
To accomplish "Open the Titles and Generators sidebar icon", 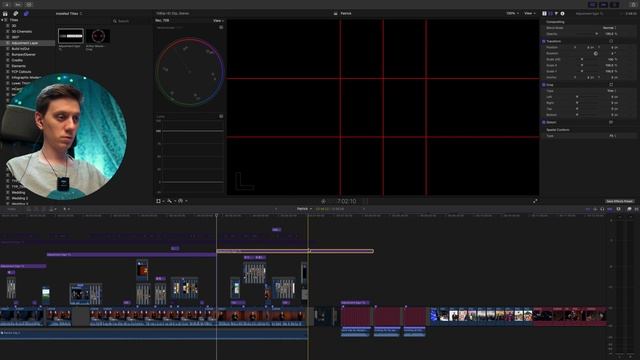I will [26, 13].
